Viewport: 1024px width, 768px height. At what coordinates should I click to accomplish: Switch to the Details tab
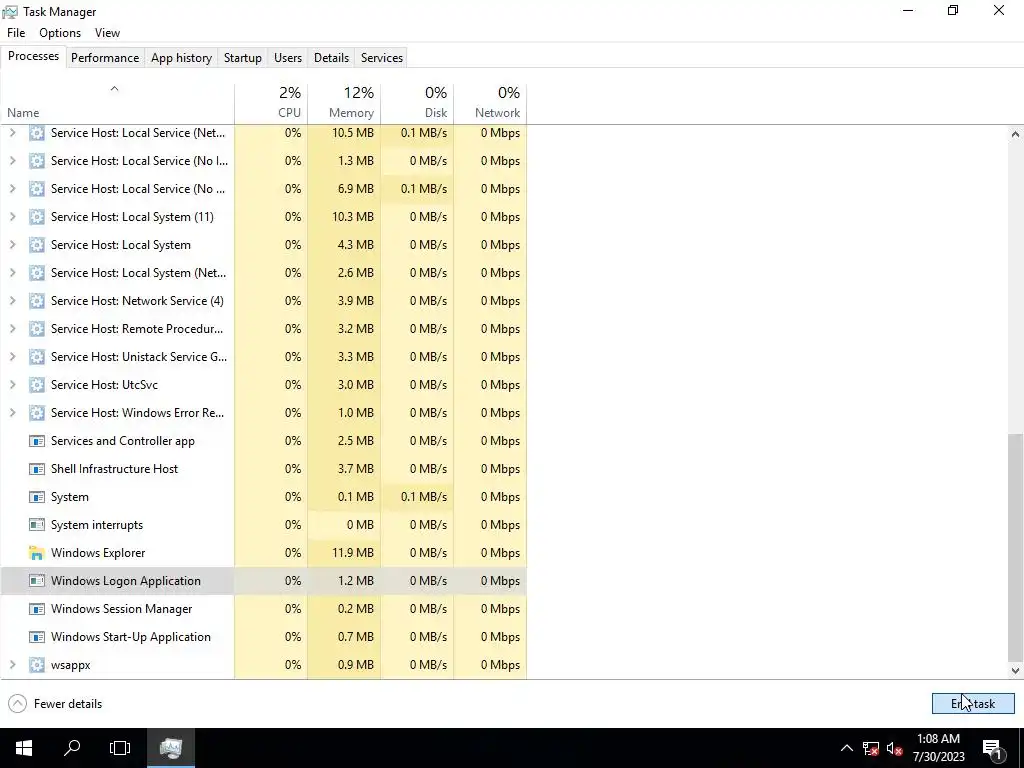pos(331,57)
